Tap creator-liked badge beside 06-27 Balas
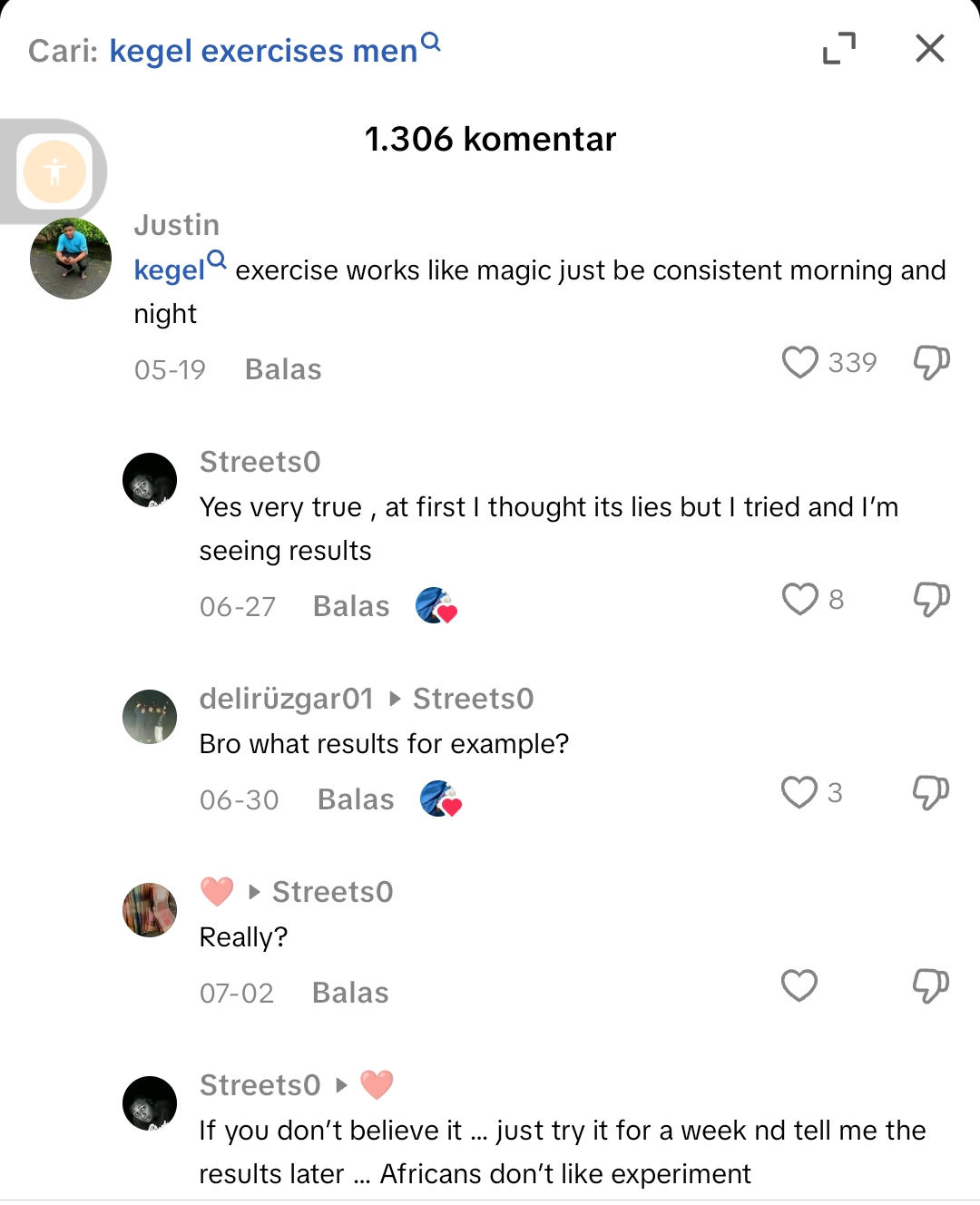980x1205 pixels. coord(436,606)
